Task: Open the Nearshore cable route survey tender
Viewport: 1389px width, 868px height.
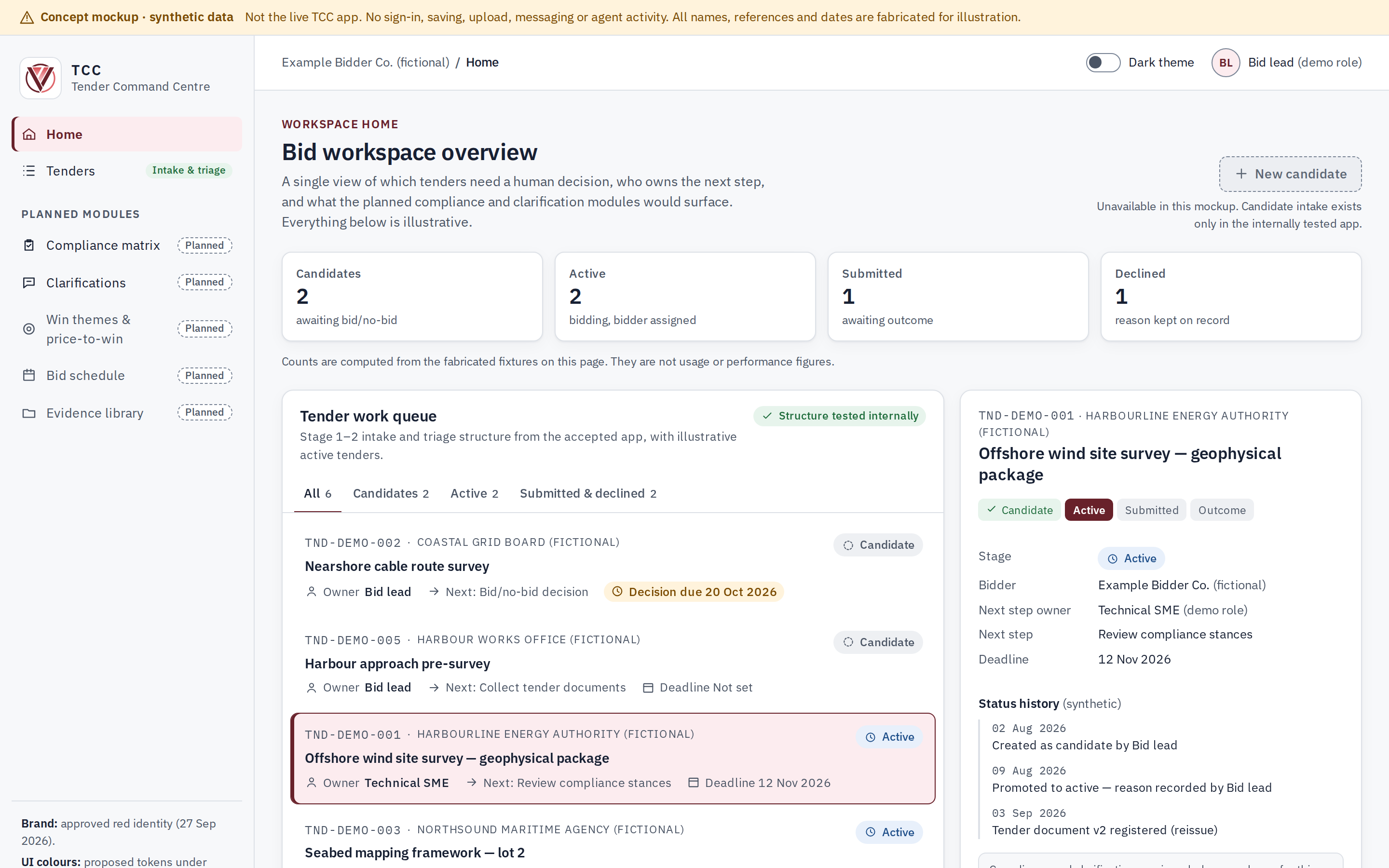Action: (x=613, y=567)
